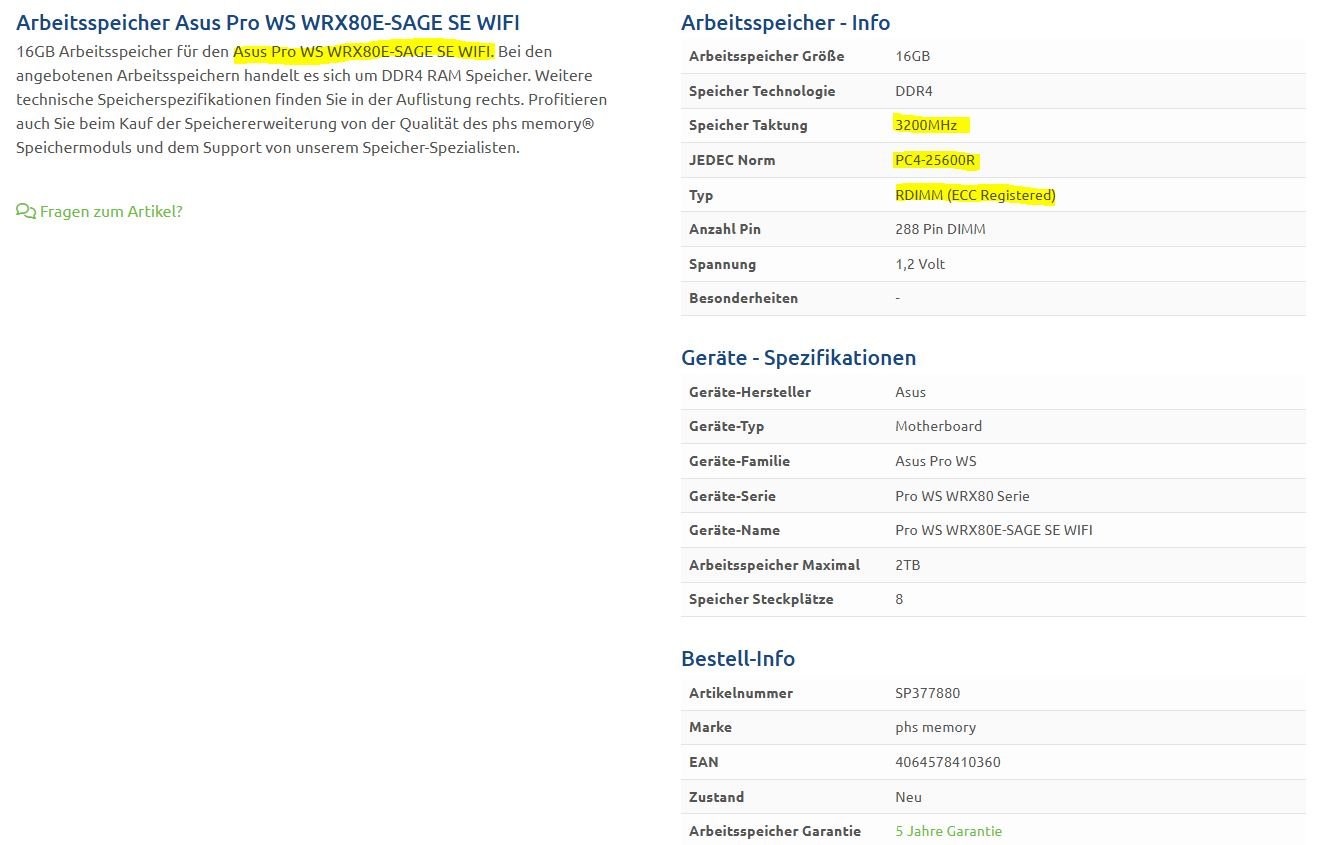Screen dimensions: 1327x845
Task: Click the '8' value for Speicher Steckplätze
Action: [899, 599]
